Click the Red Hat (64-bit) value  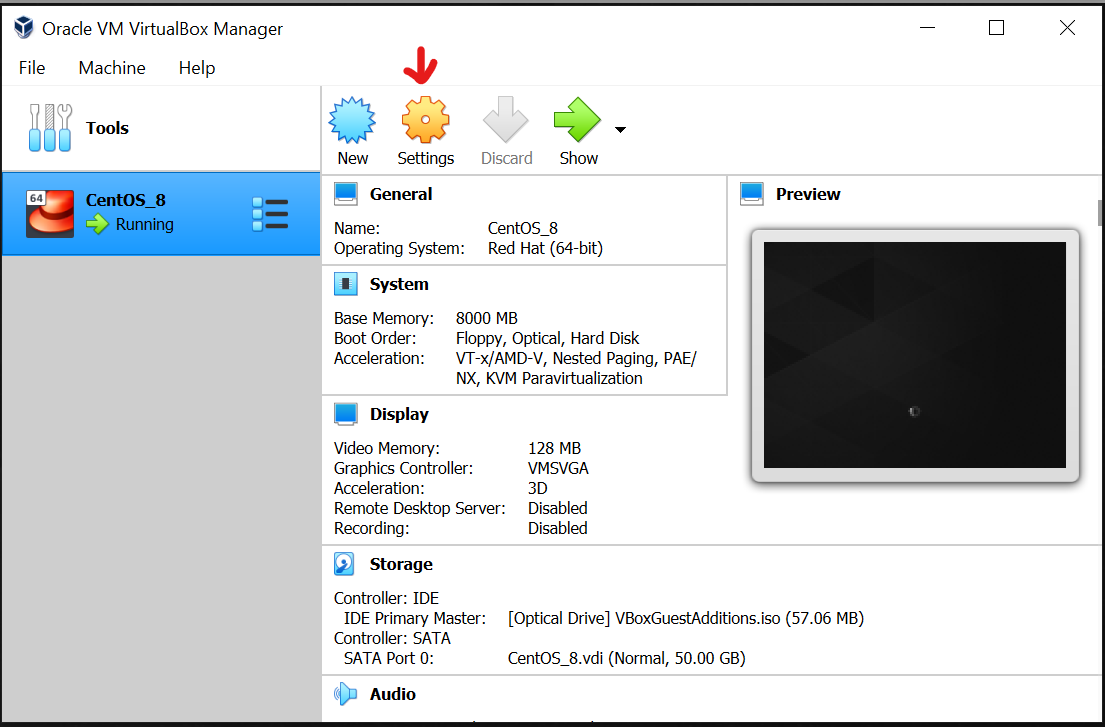point(545,249)
